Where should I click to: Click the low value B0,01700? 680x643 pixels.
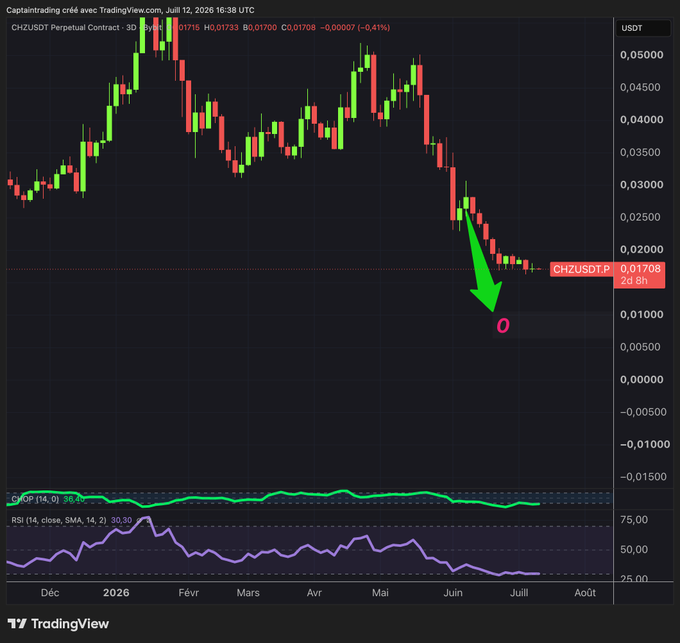click(x=260, y=27)
